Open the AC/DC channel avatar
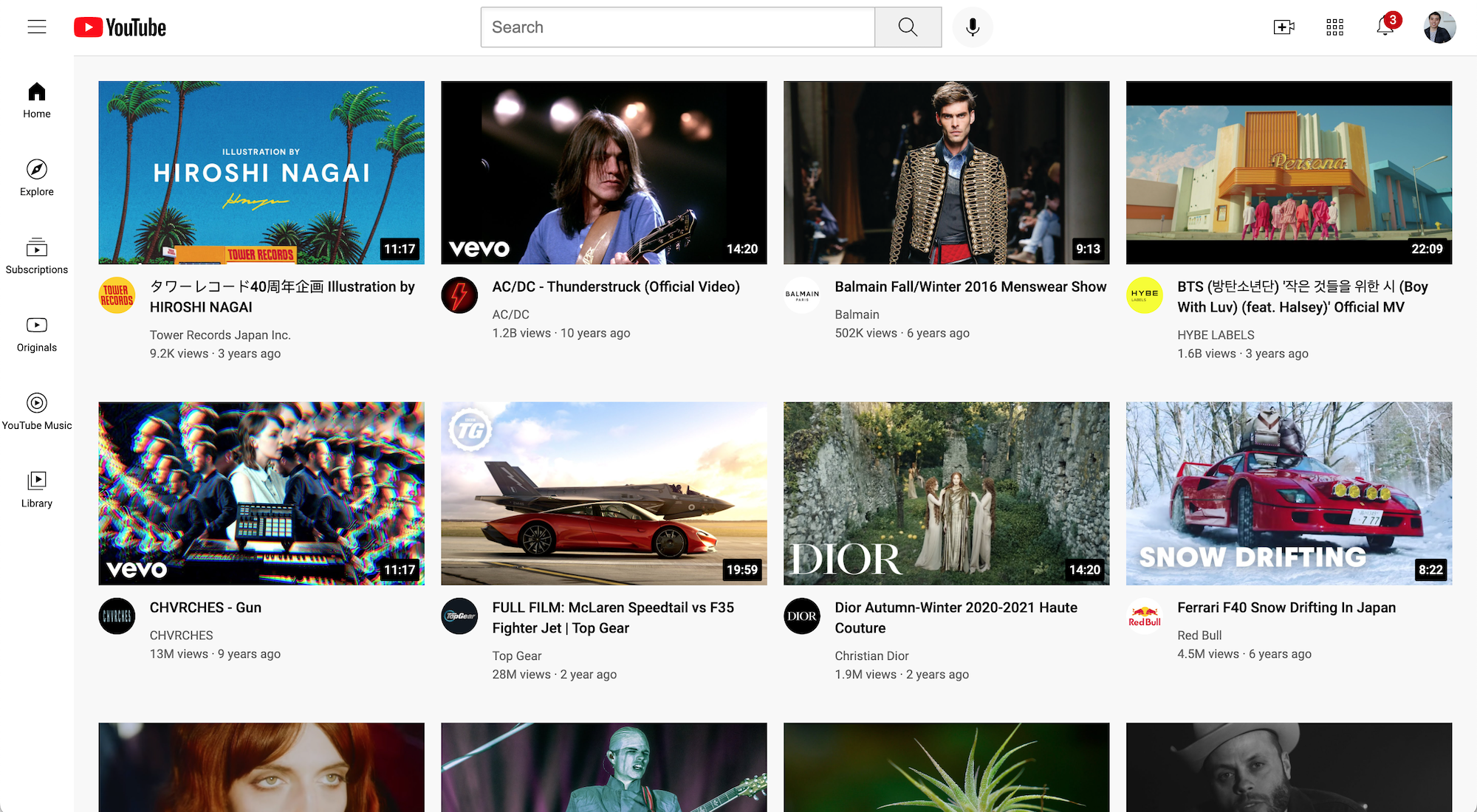The image size is (1477, 812). pos(459,295)
